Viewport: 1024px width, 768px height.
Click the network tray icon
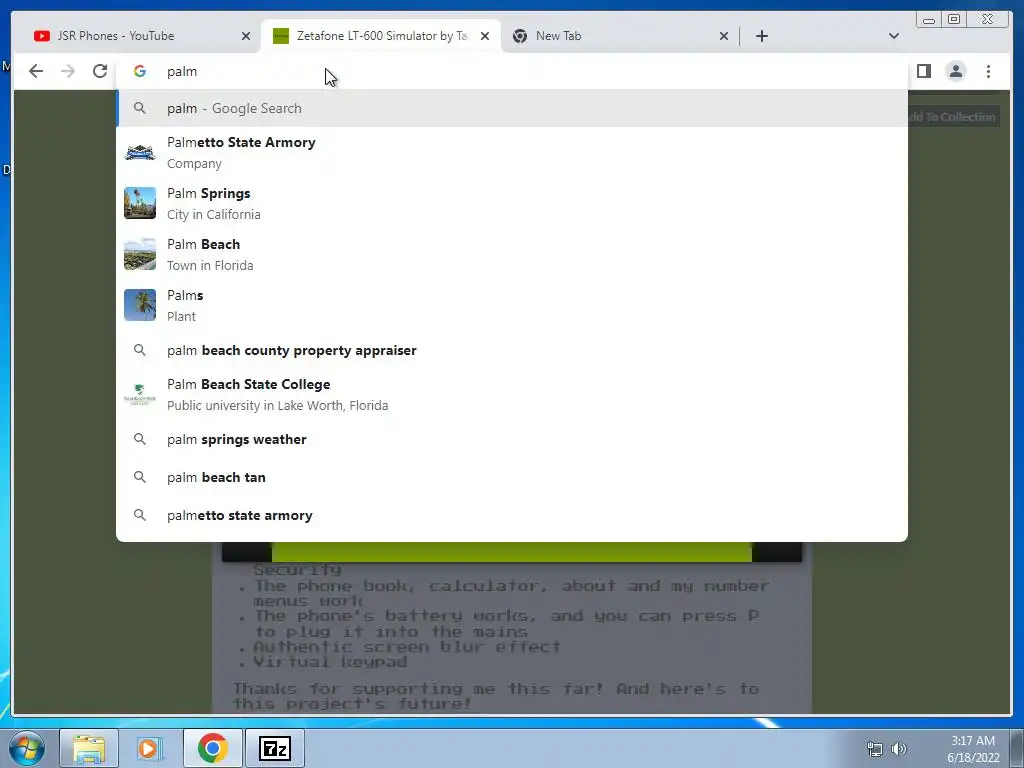click(x=874, y=749)
